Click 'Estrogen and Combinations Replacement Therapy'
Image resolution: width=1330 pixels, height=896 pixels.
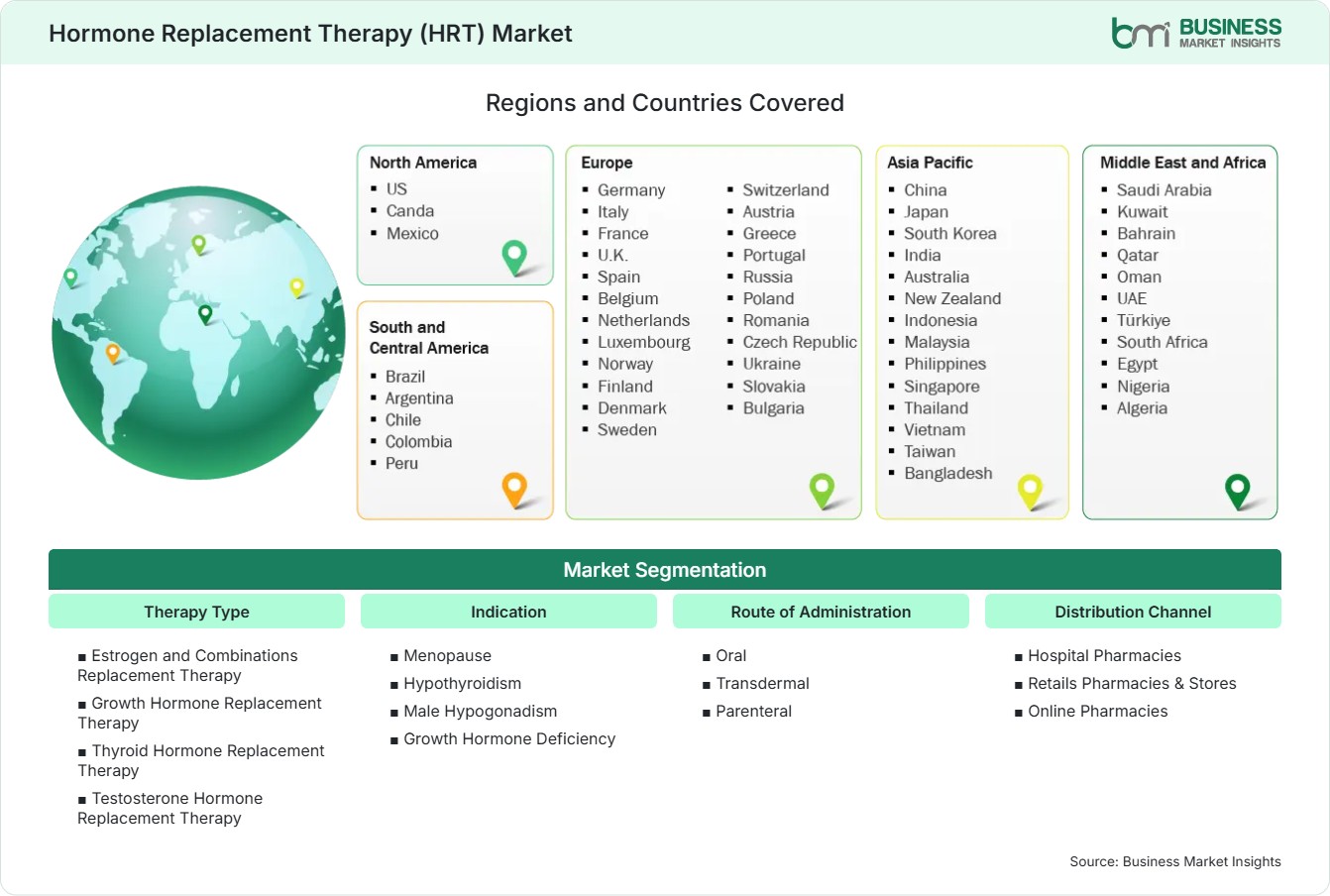[187, 666]
